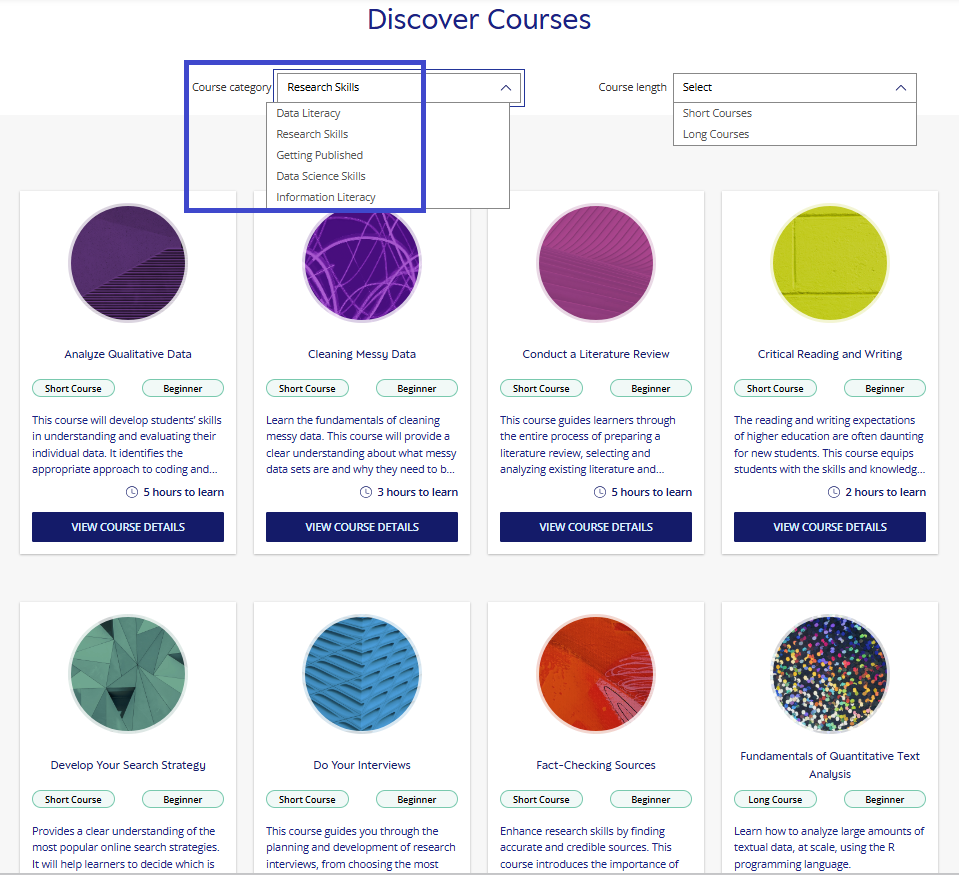The image size is (959, 875).
Task: Click the green Develop Your Search Strategy image
Action: click(x=127, y=674)
